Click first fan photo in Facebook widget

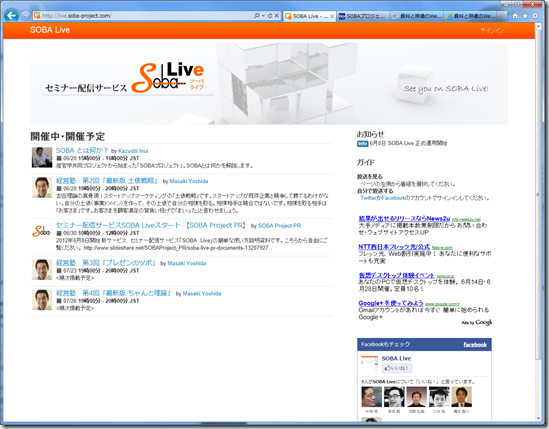pyautogui.click(x=371, y=397)
